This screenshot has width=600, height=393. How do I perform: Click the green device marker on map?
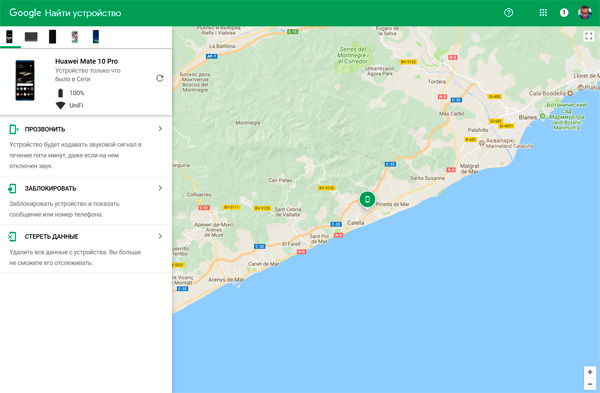click(x=367, y=199)
